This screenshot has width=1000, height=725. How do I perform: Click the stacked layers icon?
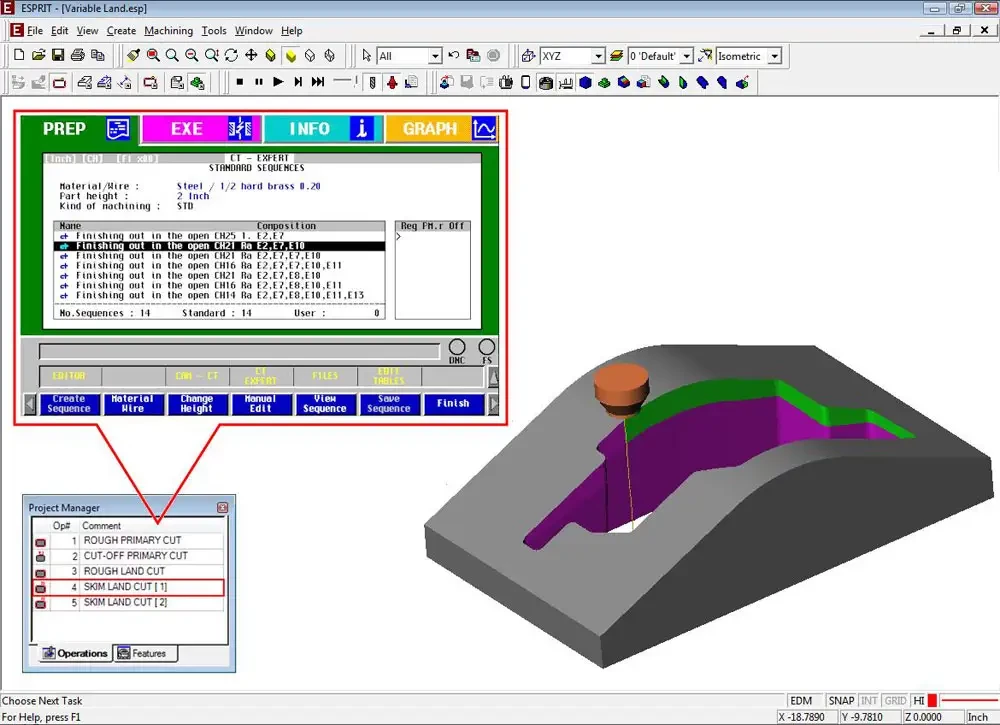[x=616, y=55]
